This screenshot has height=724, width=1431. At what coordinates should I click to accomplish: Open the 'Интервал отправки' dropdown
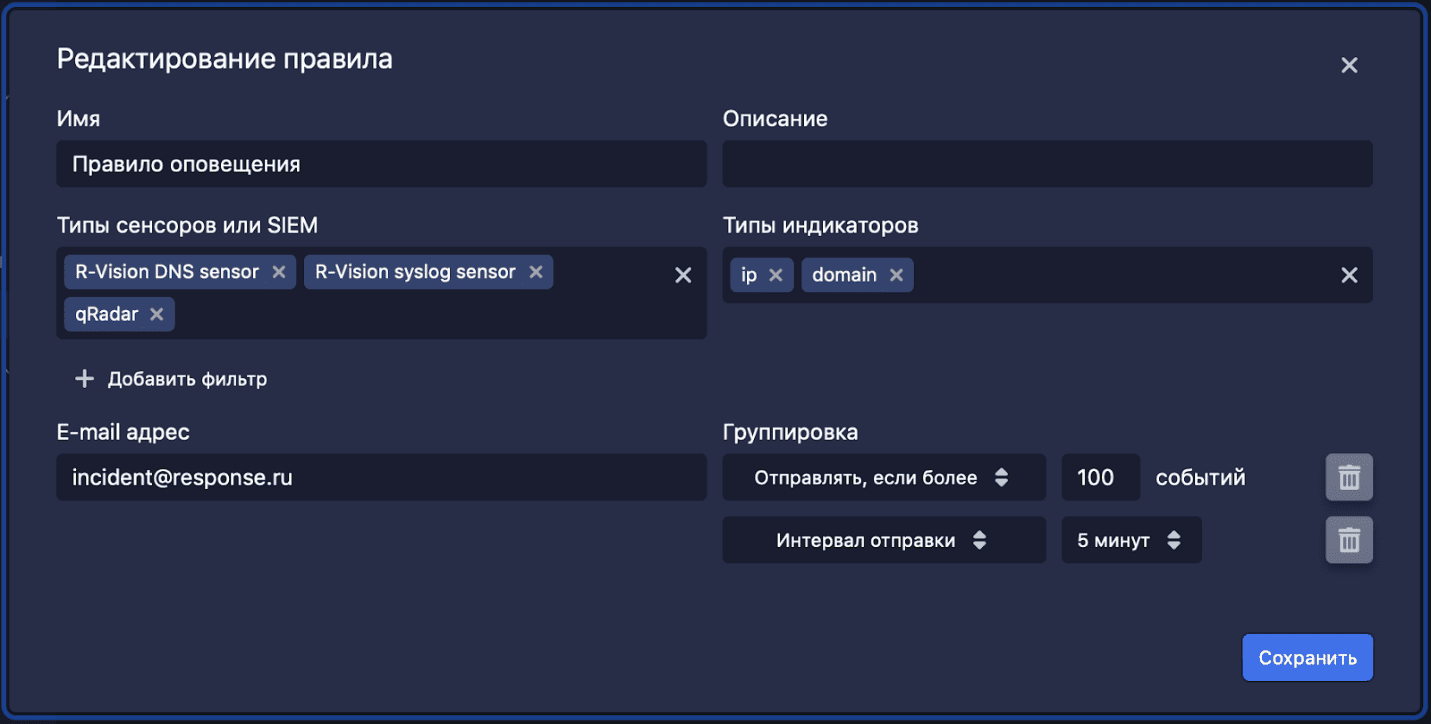tap(883, 541)
